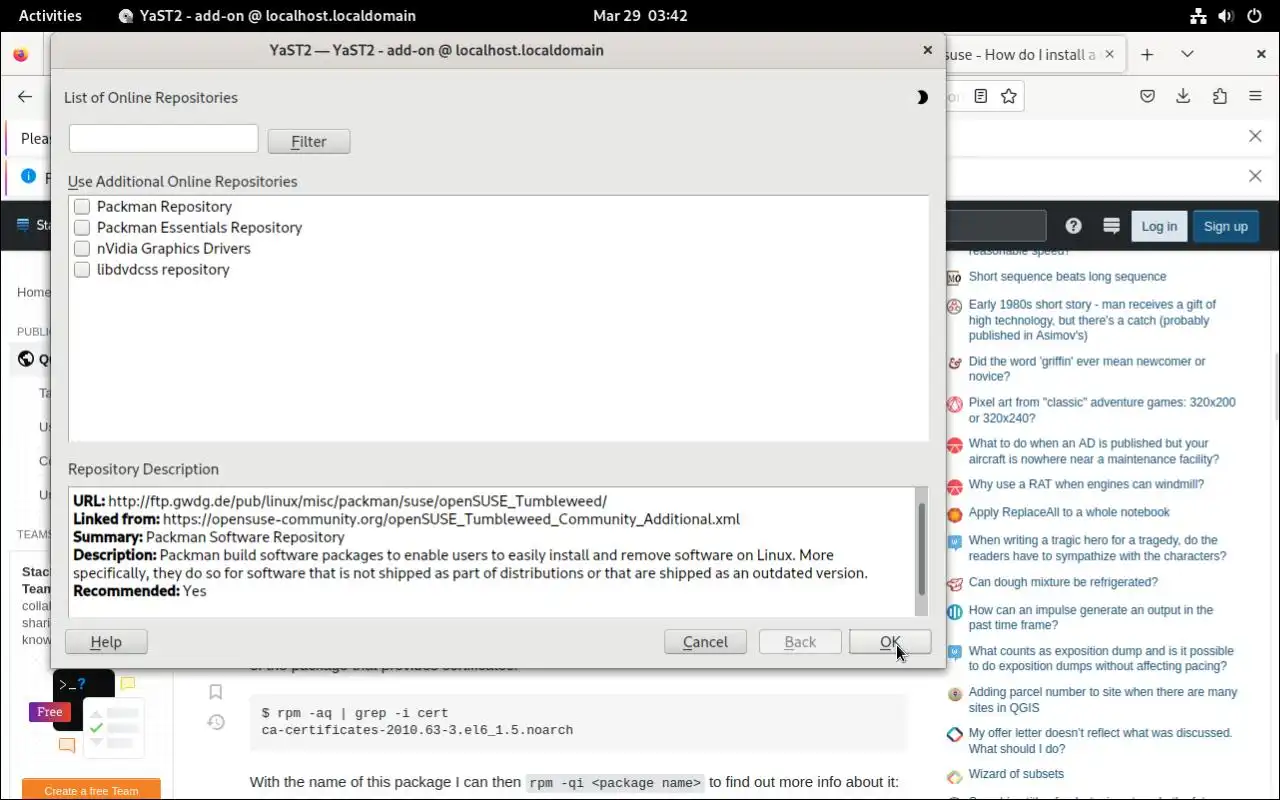
Task: Click the Log in button
Action: [1159, 226]
